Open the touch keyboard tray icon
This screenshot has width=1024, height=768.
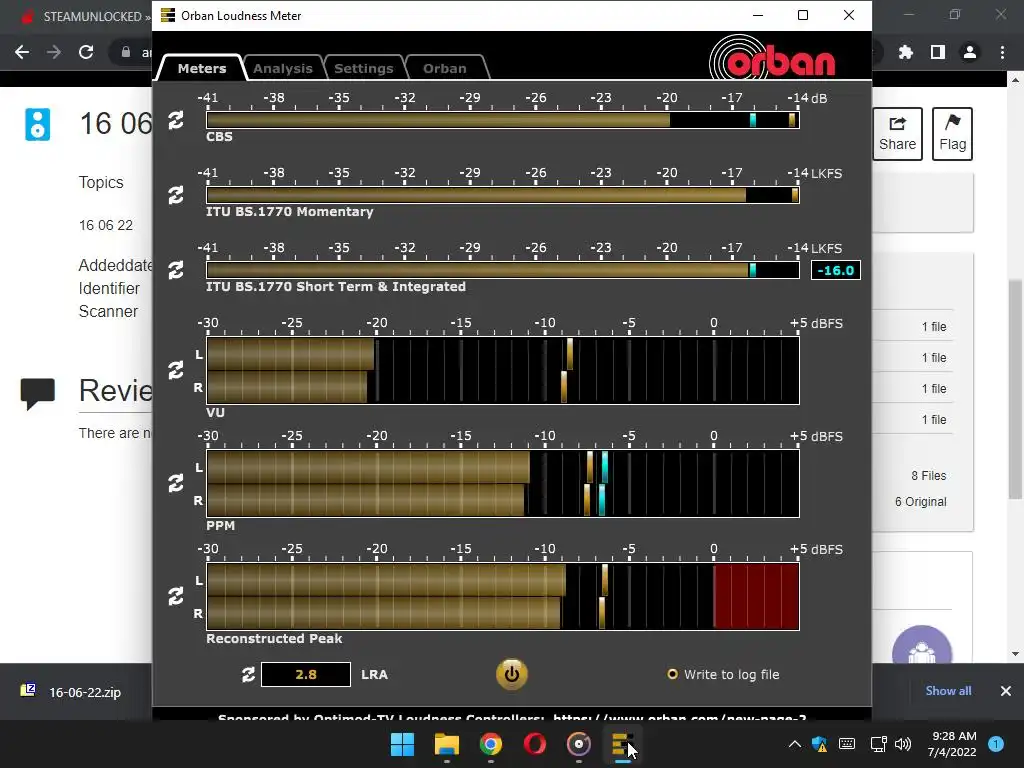tap(847, 744)
